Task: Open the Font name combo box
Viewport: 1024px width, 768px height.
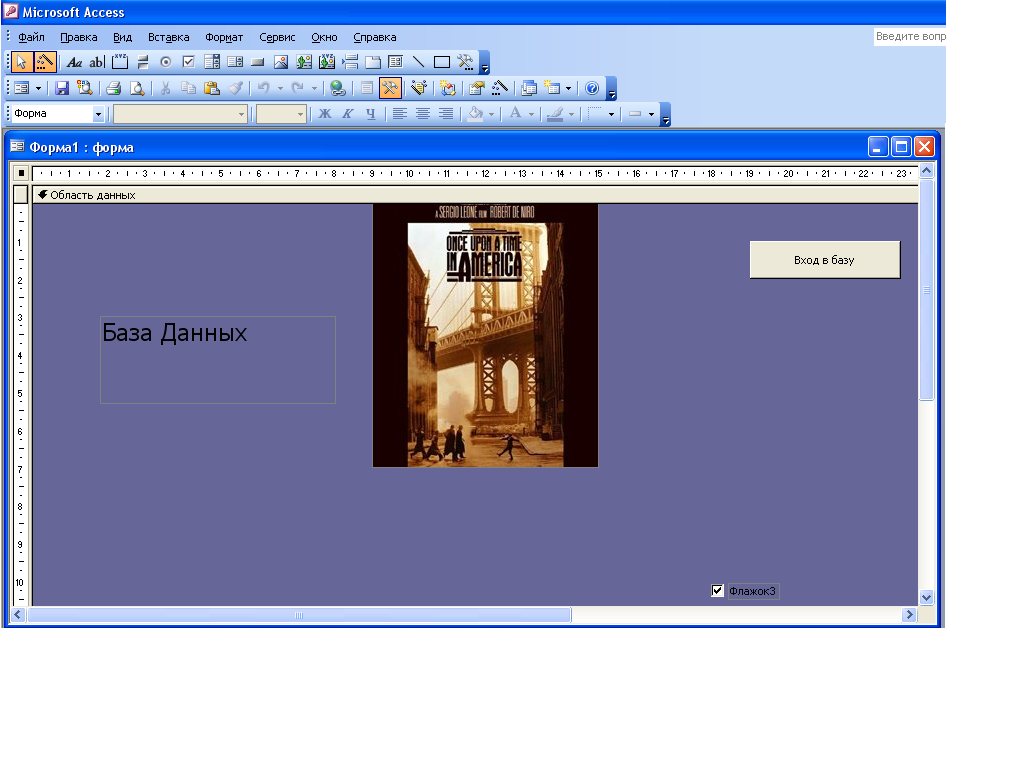Action: 180,114
